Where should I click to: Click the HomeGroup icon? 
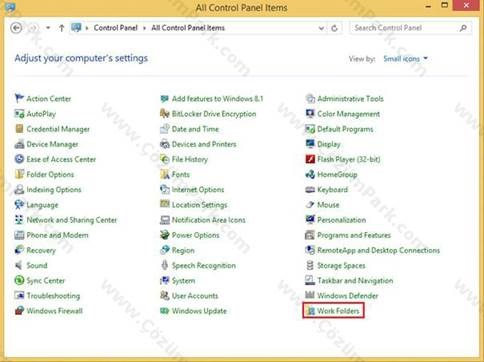coord(310,174)
